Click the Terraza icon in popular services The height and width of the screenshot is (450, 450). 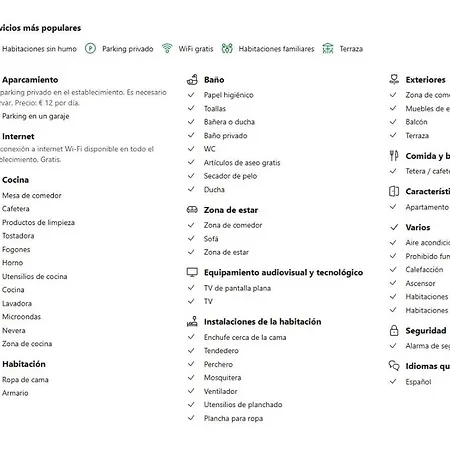[x=328, y=49]
